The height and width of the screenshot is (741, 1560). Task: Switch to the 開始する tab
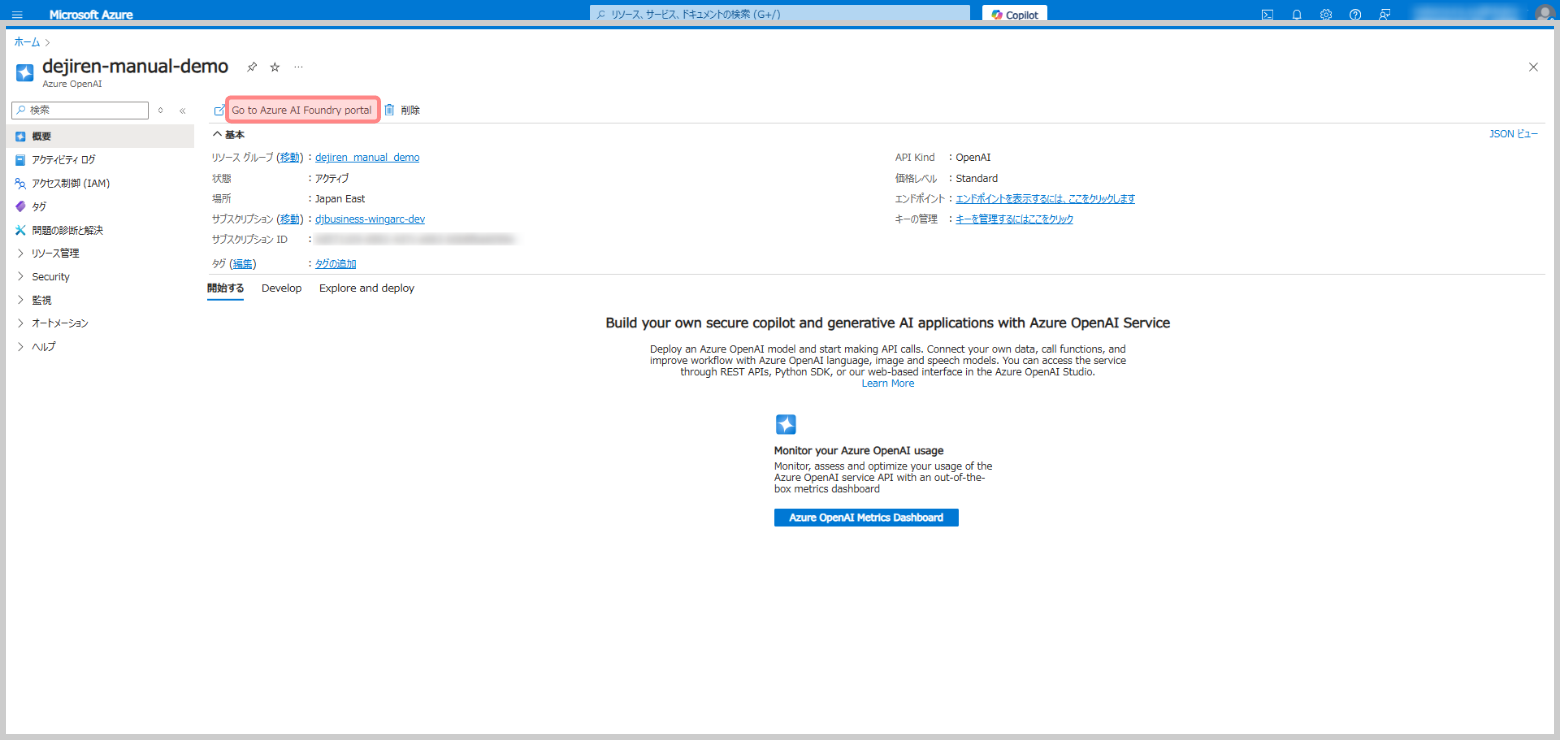225,288
